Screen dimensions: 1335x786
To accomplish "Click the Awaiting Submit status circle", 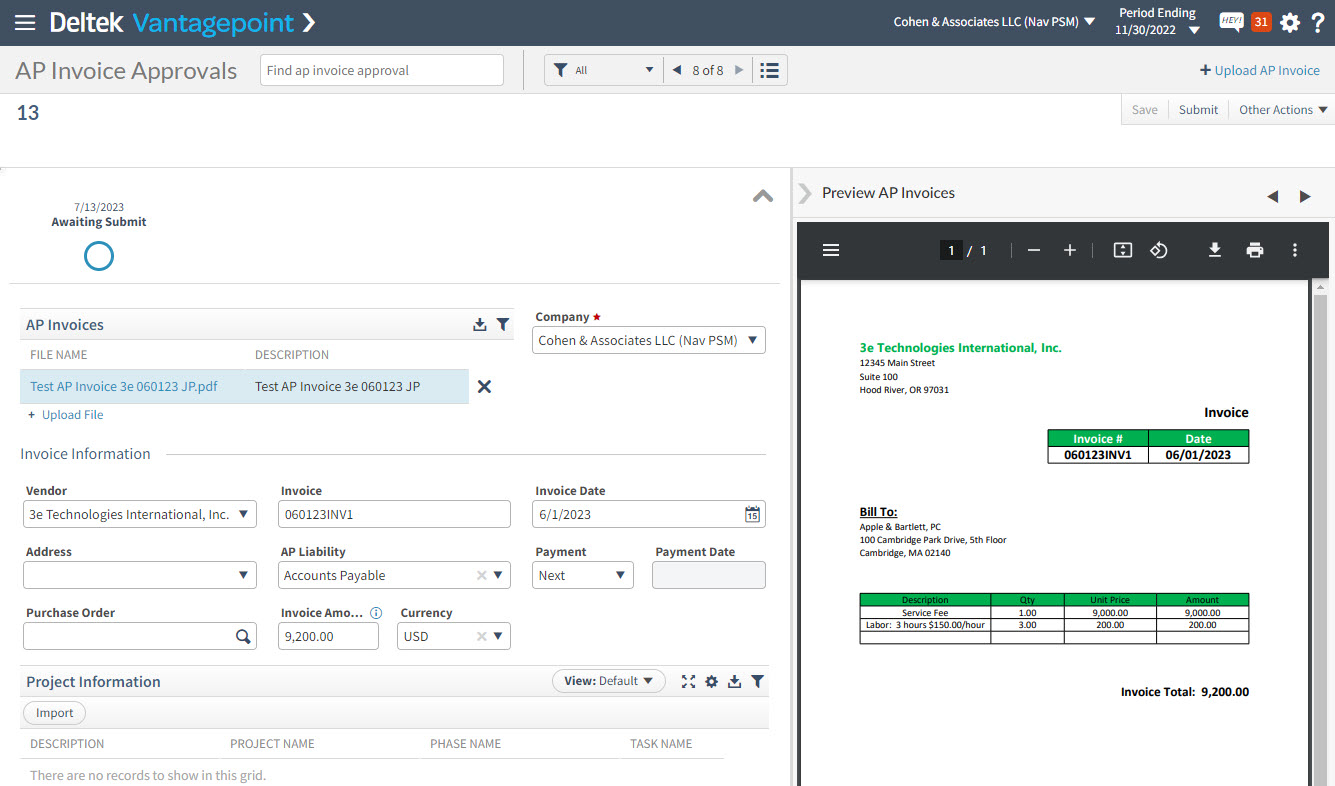I will pyautogui.click(x=99, y=256).
